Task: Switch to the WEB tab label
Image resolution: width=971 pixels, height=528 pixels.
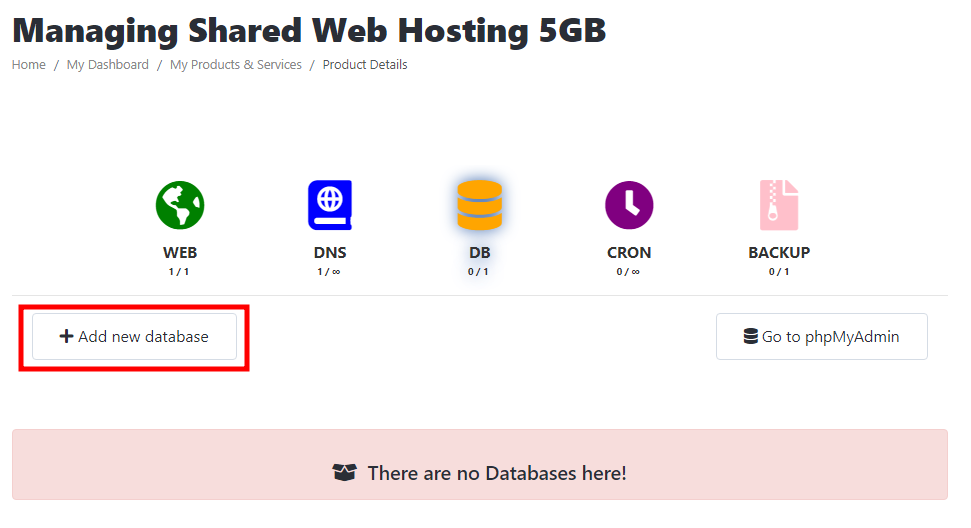Action: pos(180,253)
